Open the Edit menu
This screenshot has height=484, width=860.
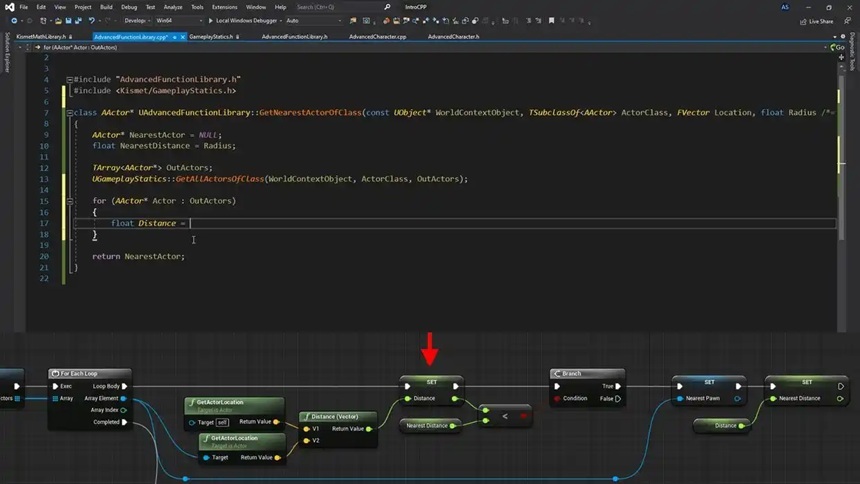tap(41, 7)
